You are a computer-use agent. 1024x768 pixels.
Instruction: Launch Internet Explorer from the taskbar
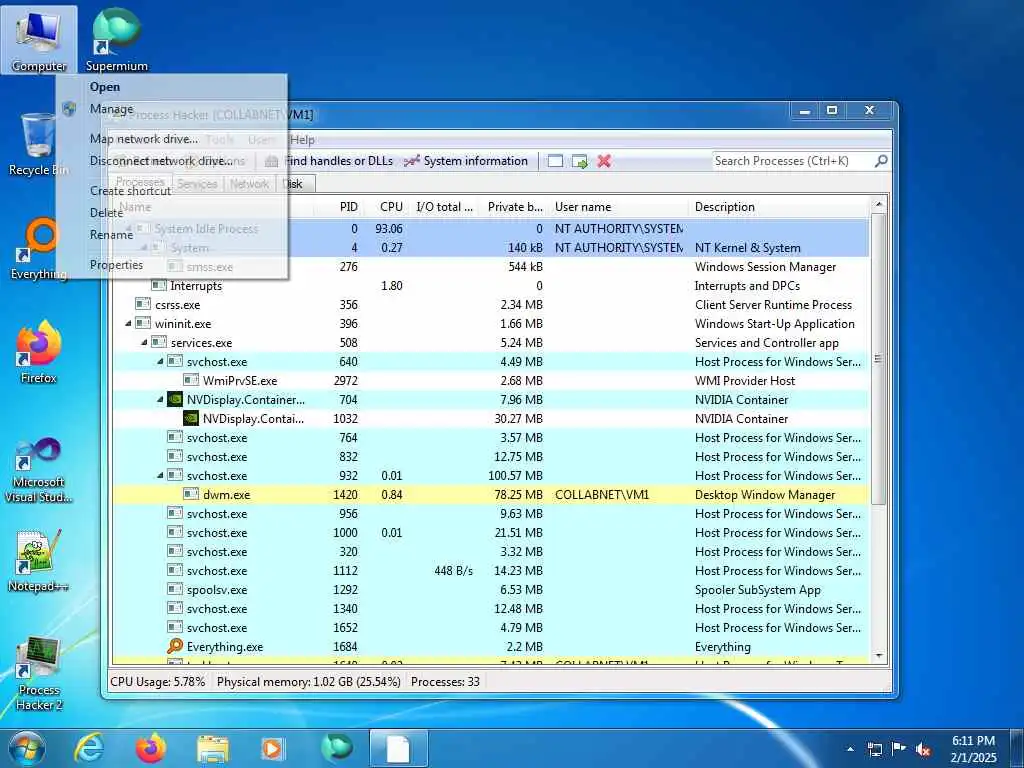[89, 748]
